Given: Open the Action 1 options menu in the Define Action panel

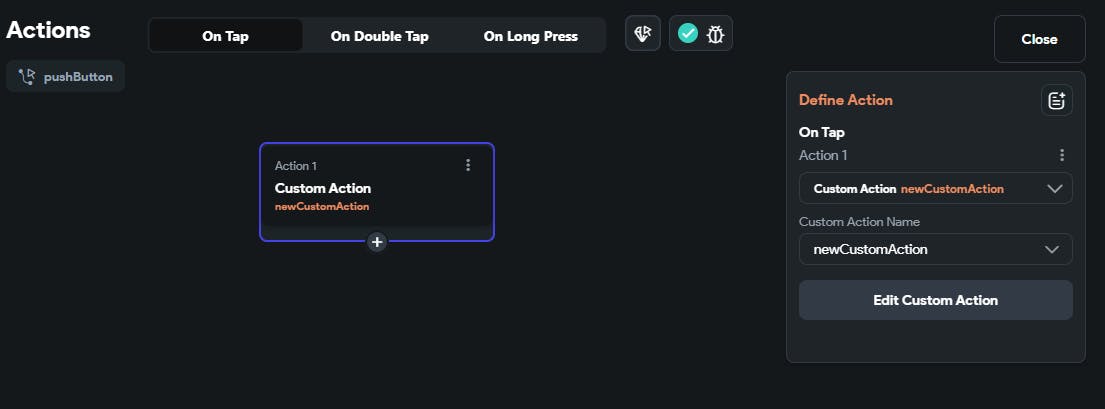Looking at the screenshot, I should 1061,155.
